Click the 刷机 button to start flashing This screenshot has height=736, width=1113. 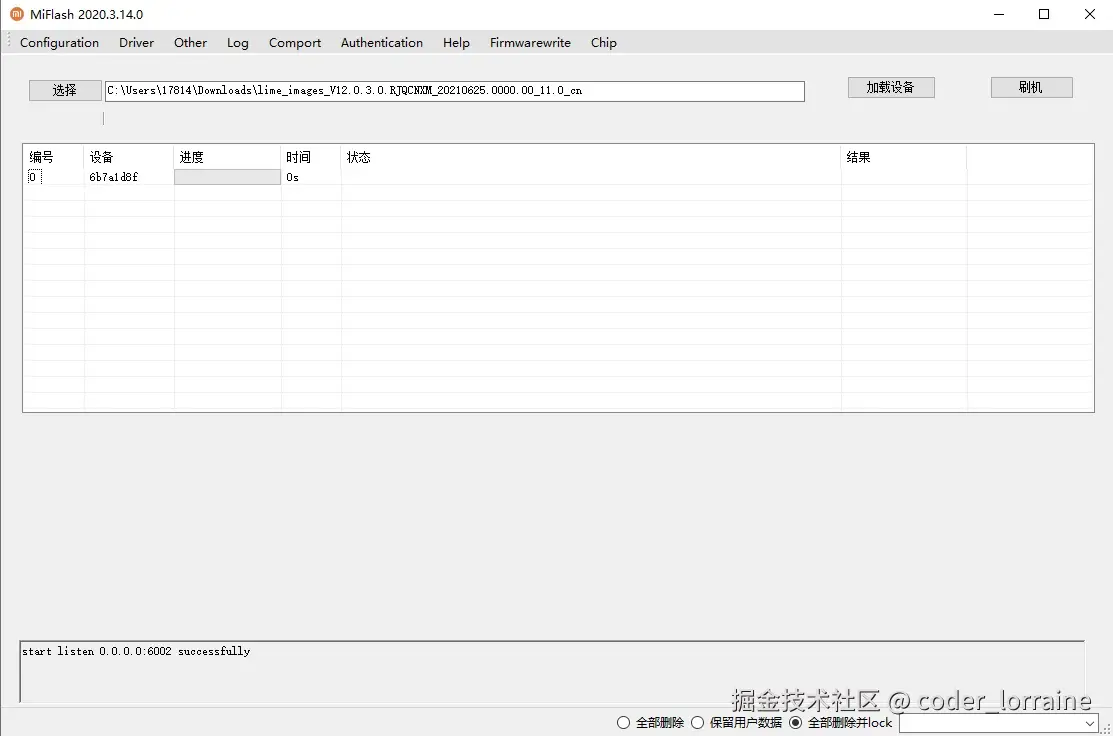[1031, 86]
